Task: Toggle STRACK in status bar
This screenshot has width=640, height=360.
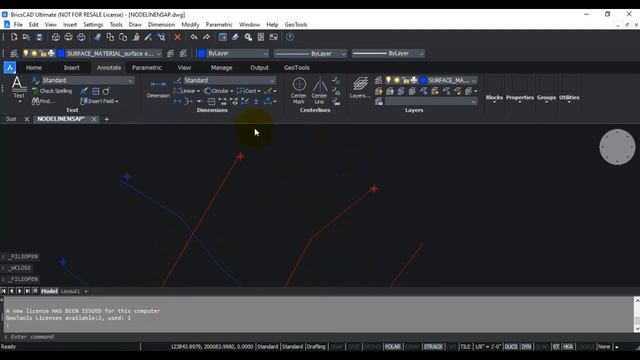Action: point(433,347)
